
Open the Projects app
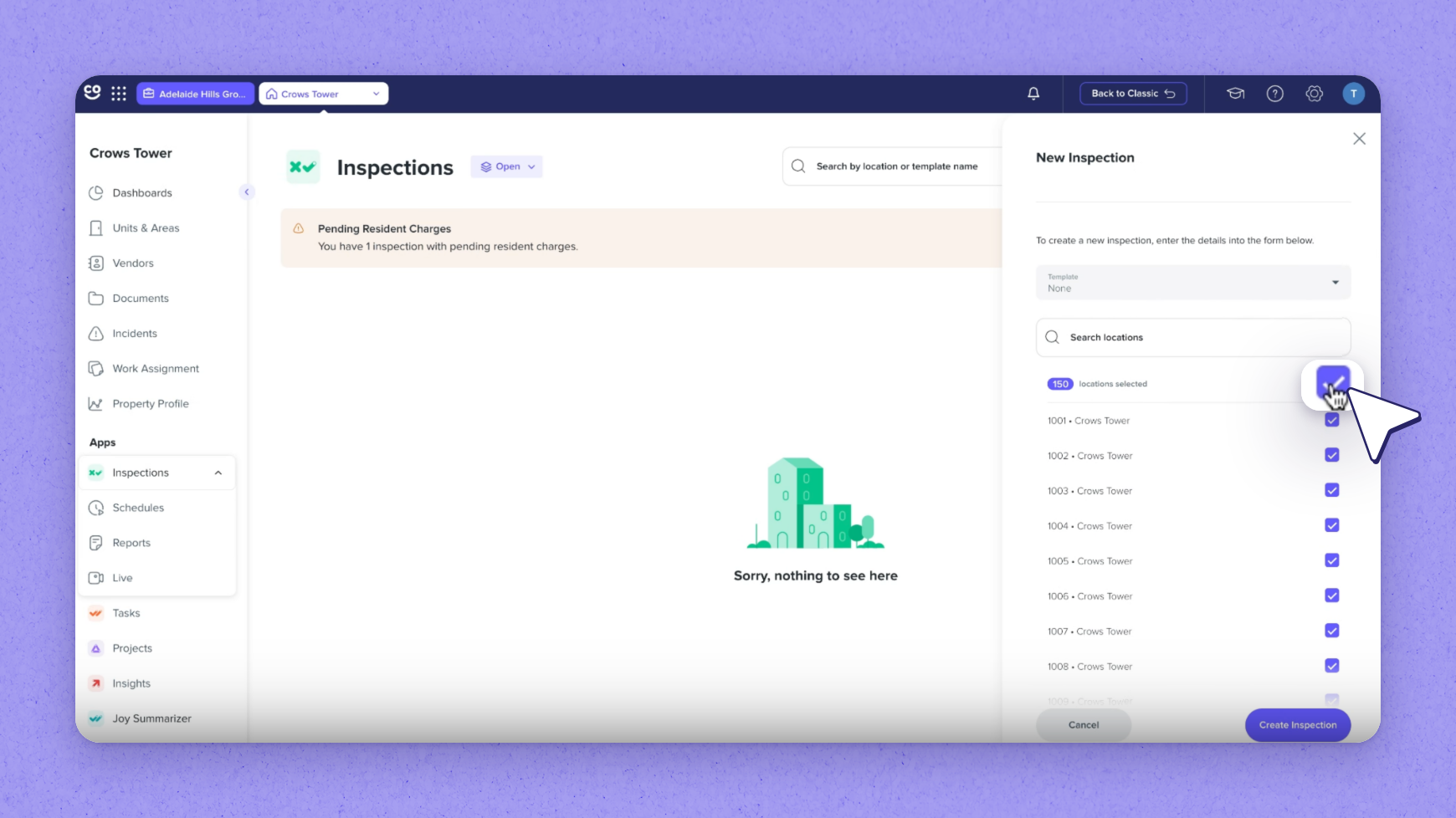[x=132, y=648]
